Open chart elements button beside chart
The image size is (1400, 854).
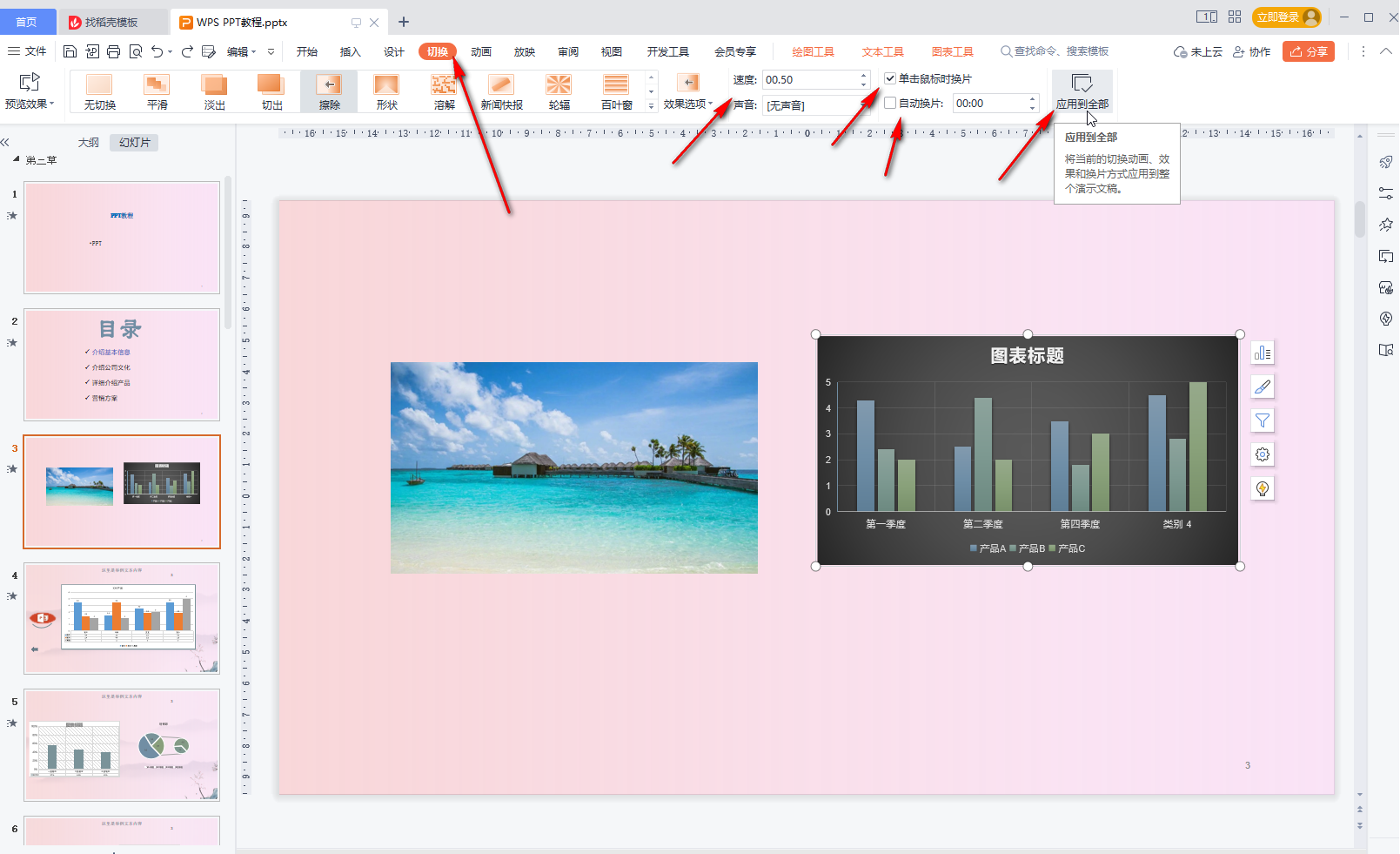(x=1263, y=353)
